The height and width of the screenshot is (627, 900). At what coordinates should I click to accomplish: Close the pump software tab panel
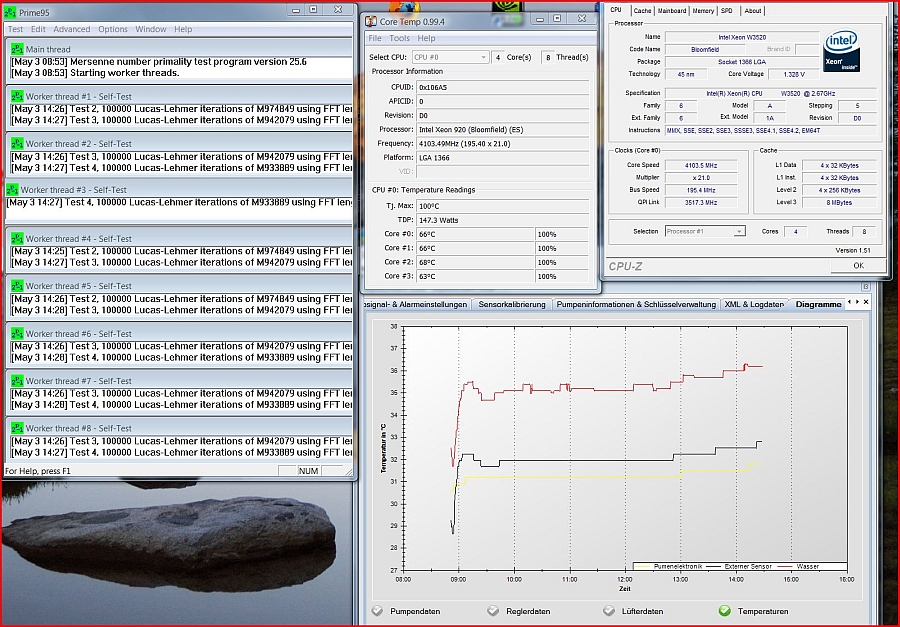coord(866,302)
